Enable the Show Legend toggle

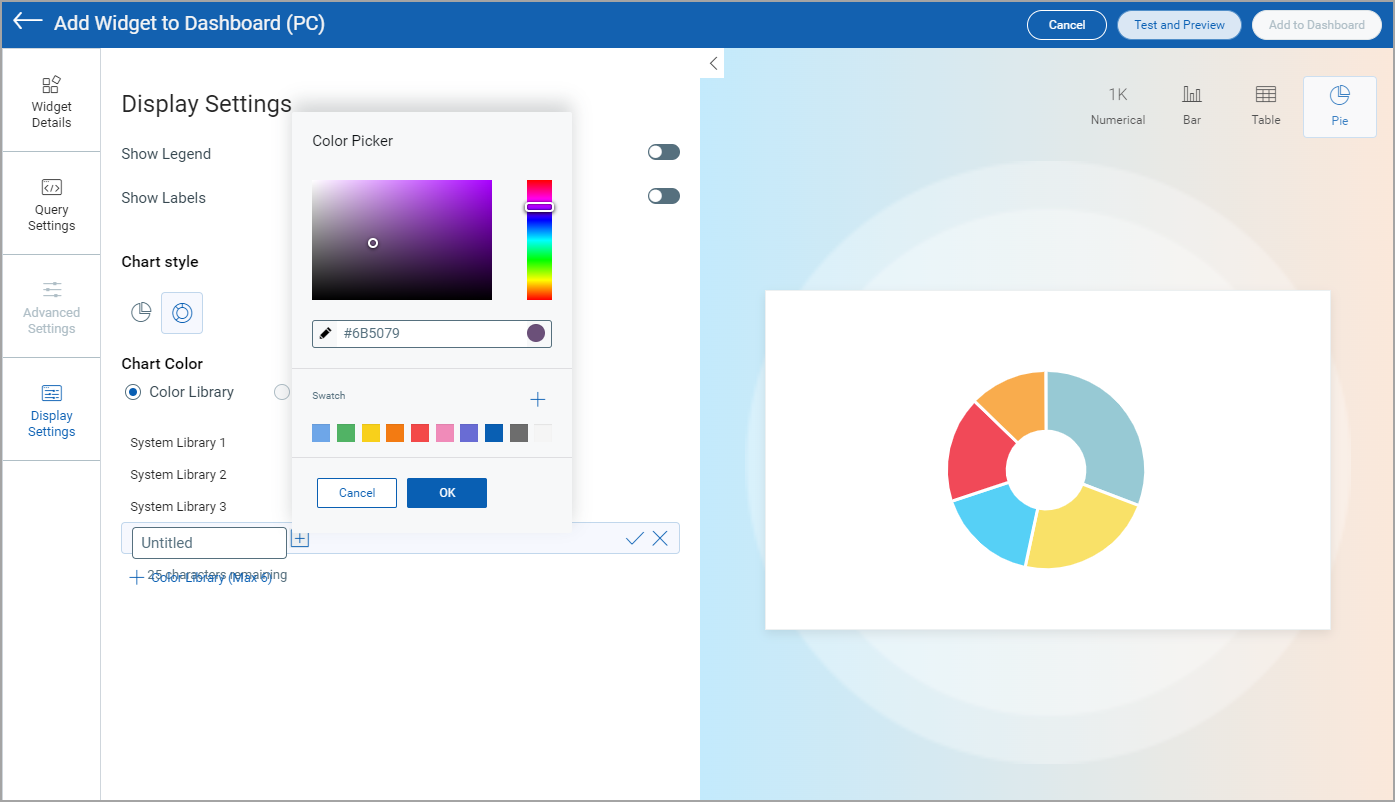click(x=663, y=151)
